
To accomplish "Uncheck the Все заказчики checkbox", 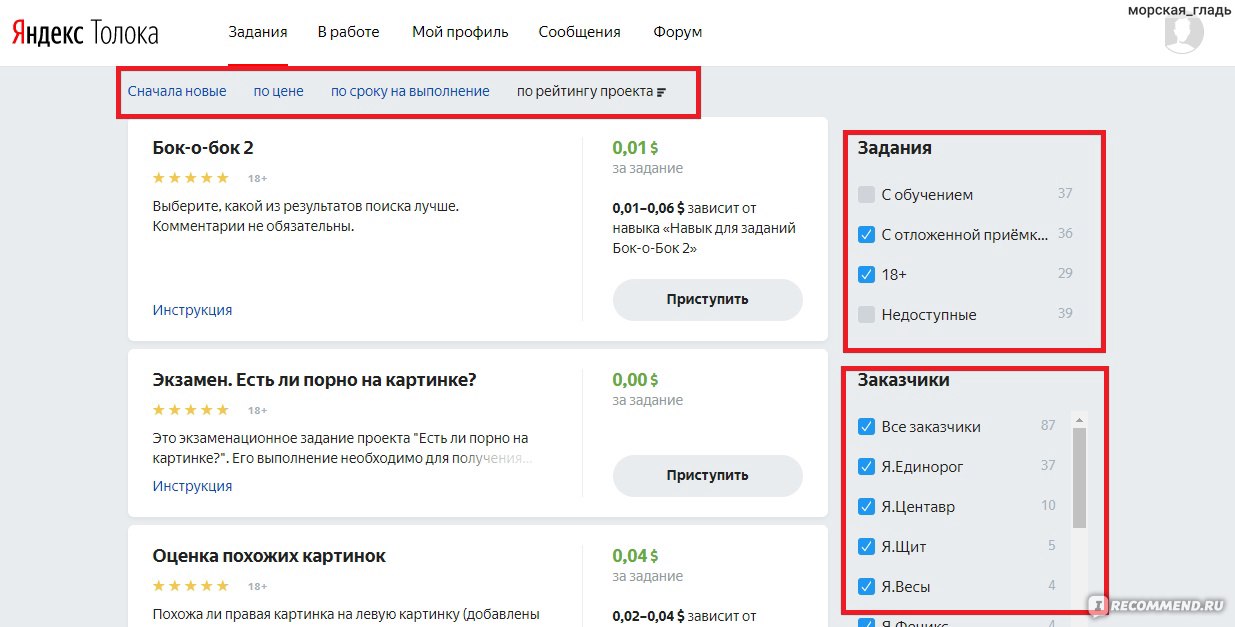I will pos(866,427).
